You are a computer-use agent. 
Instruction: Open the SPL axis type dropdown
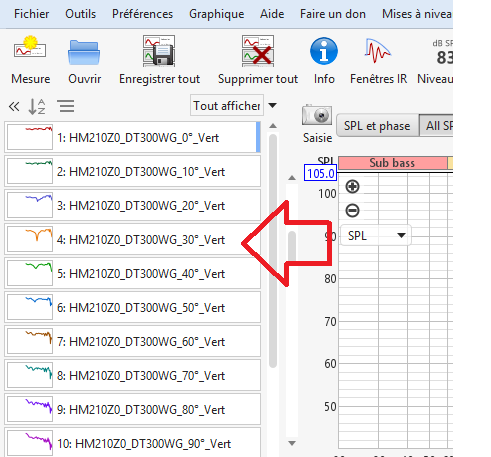376,236
